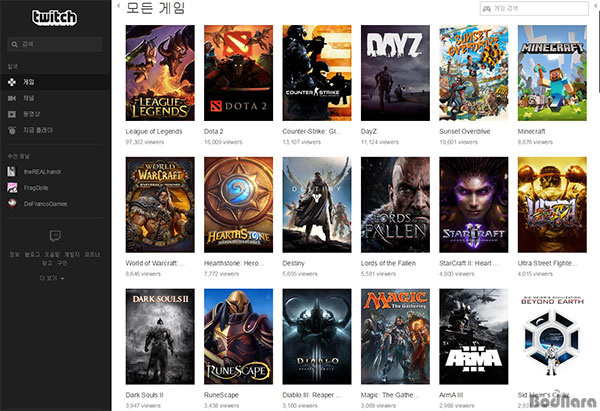Click the Destiny title link
Image resolution: width=600 pixels, height=411 pixels.
pos(293,263)
